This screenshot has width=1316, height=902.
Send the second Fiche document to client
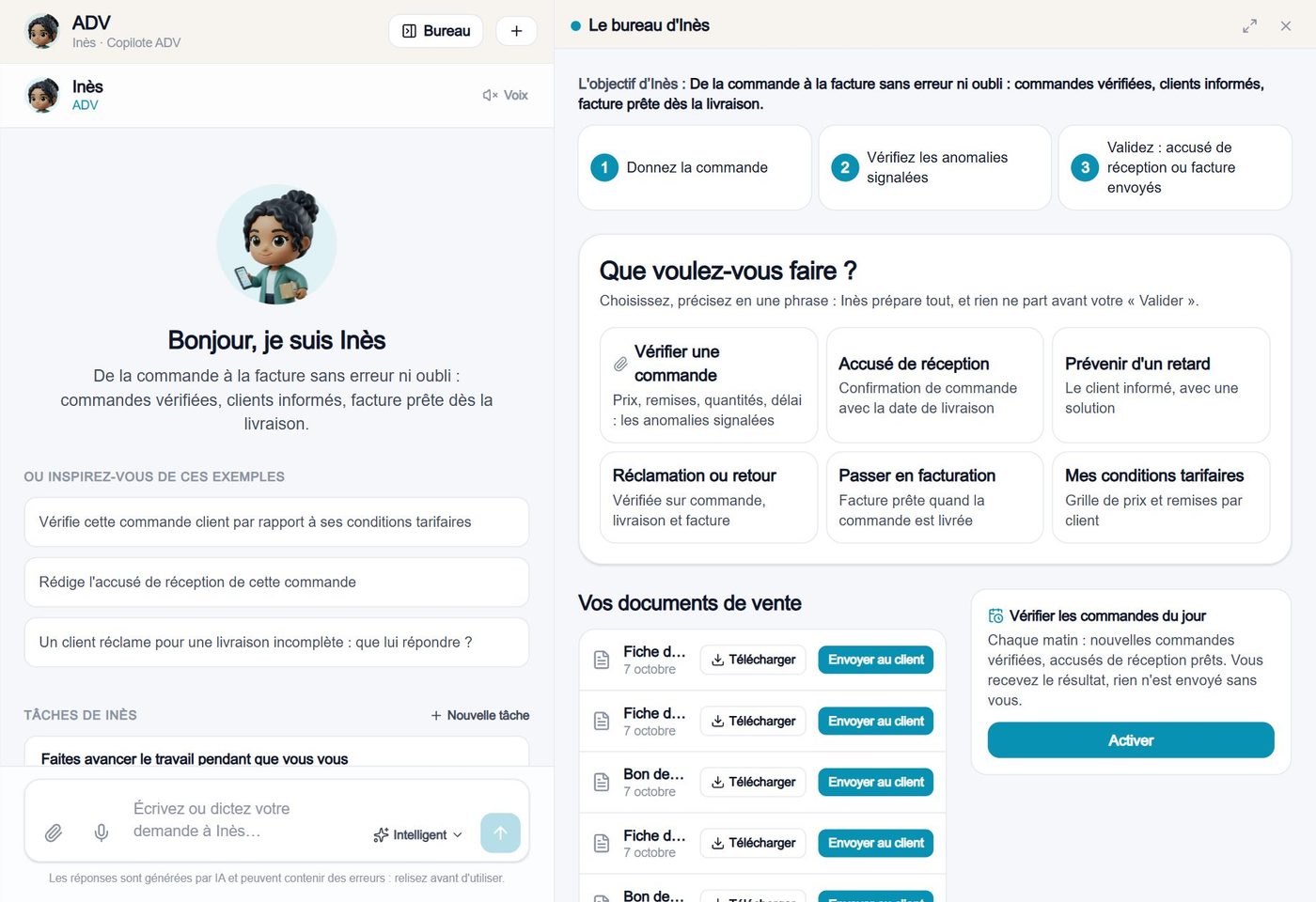pos(875,721)
